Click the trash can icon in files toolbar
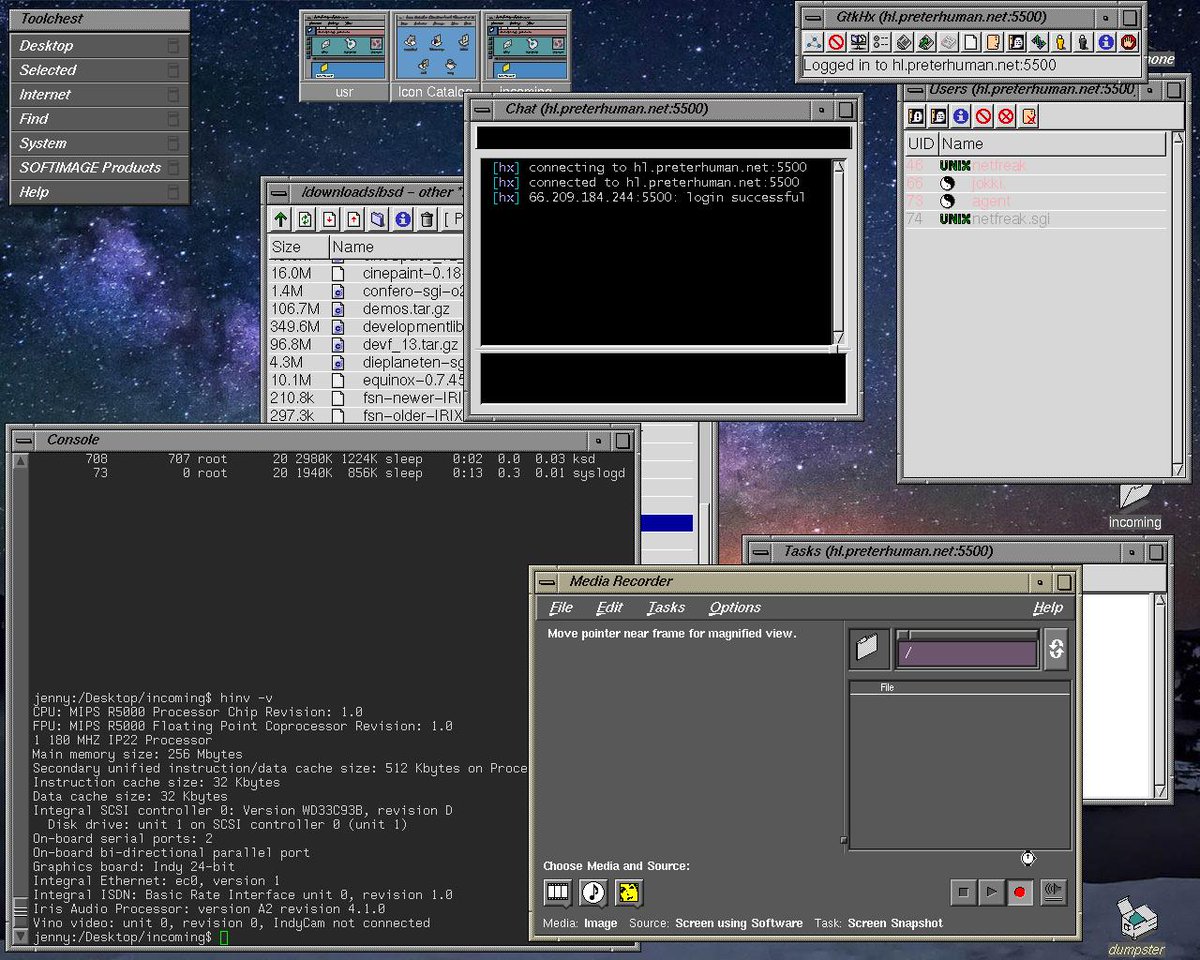Viewport: 1200px width, 960px height. (x=427, y=220)
